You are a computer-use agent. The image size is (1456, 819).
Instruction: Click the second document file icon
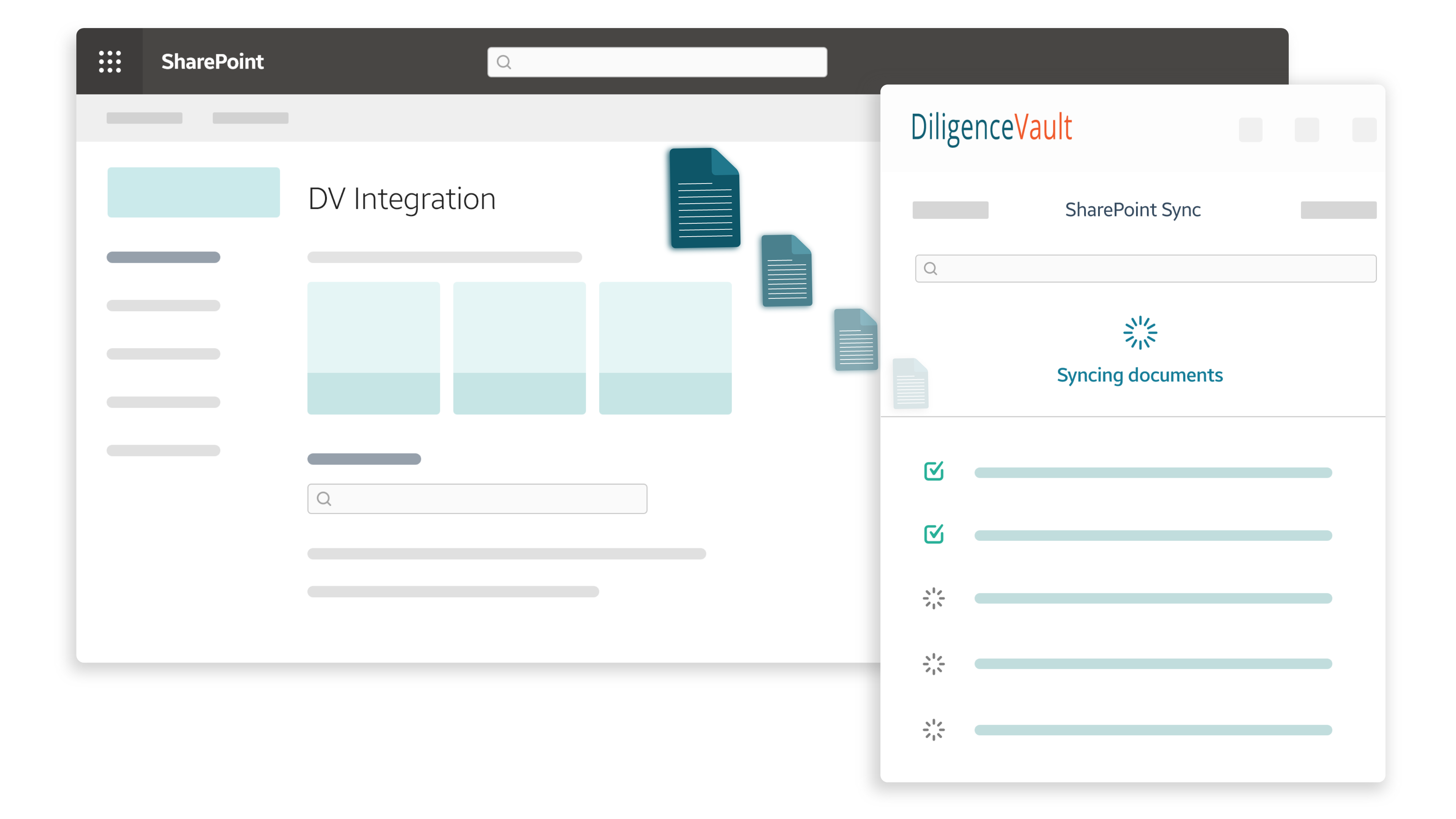tap(786, 272)
